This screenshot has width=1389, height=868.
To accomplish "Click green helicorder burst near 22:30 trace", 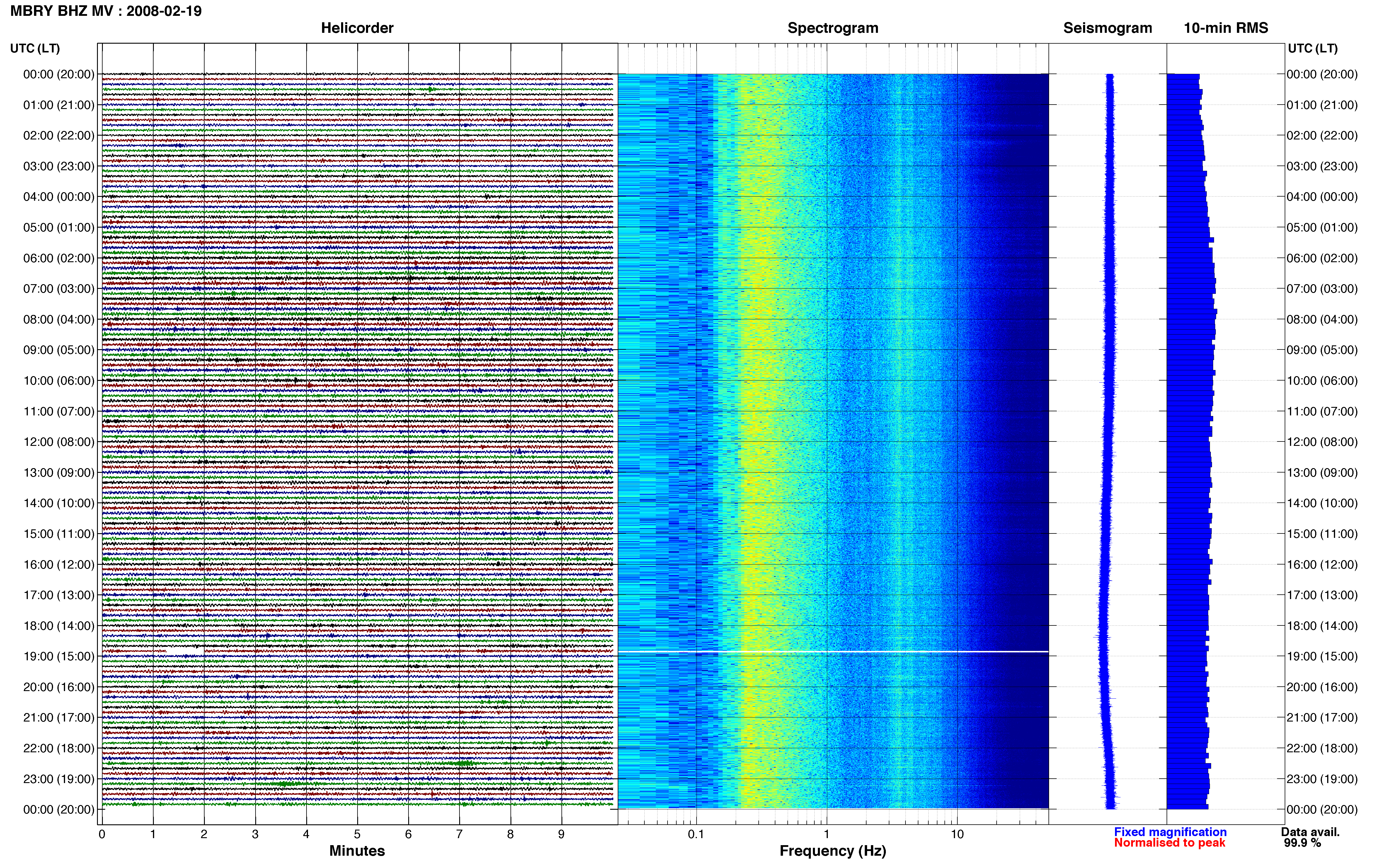I will click(x=463, y=763).
